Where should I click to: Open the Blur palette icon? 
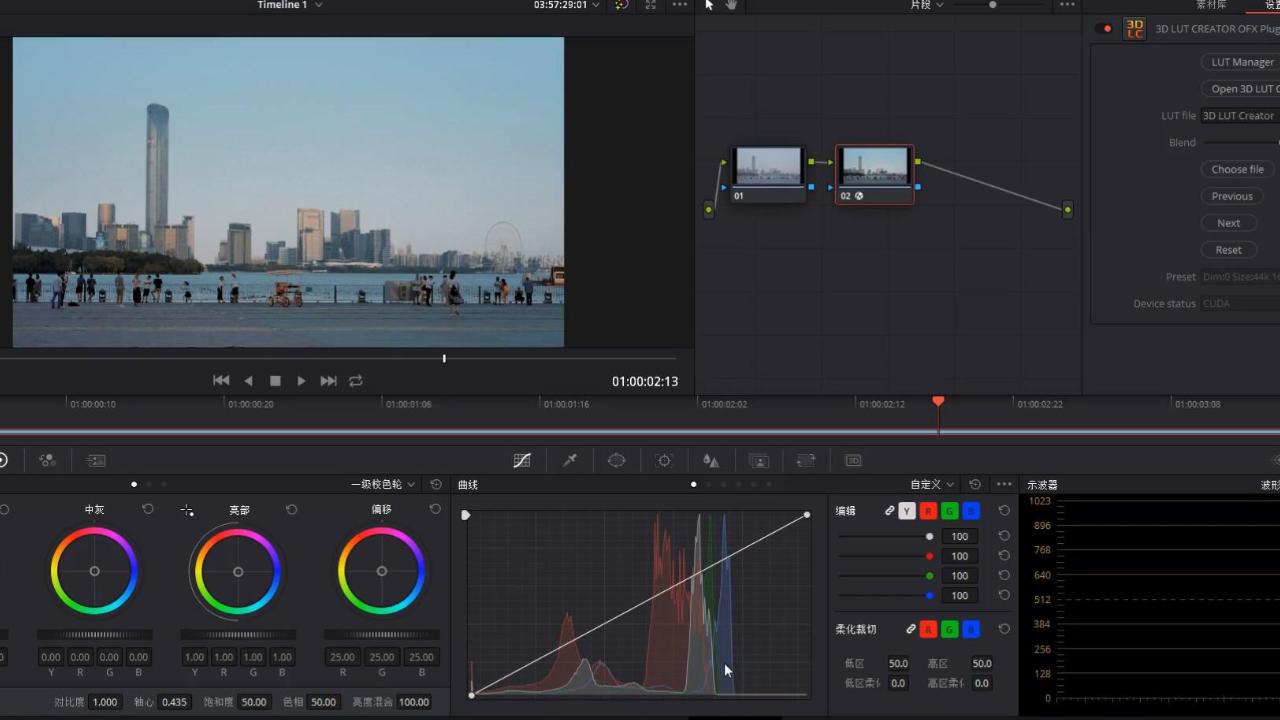click(711, 460)
